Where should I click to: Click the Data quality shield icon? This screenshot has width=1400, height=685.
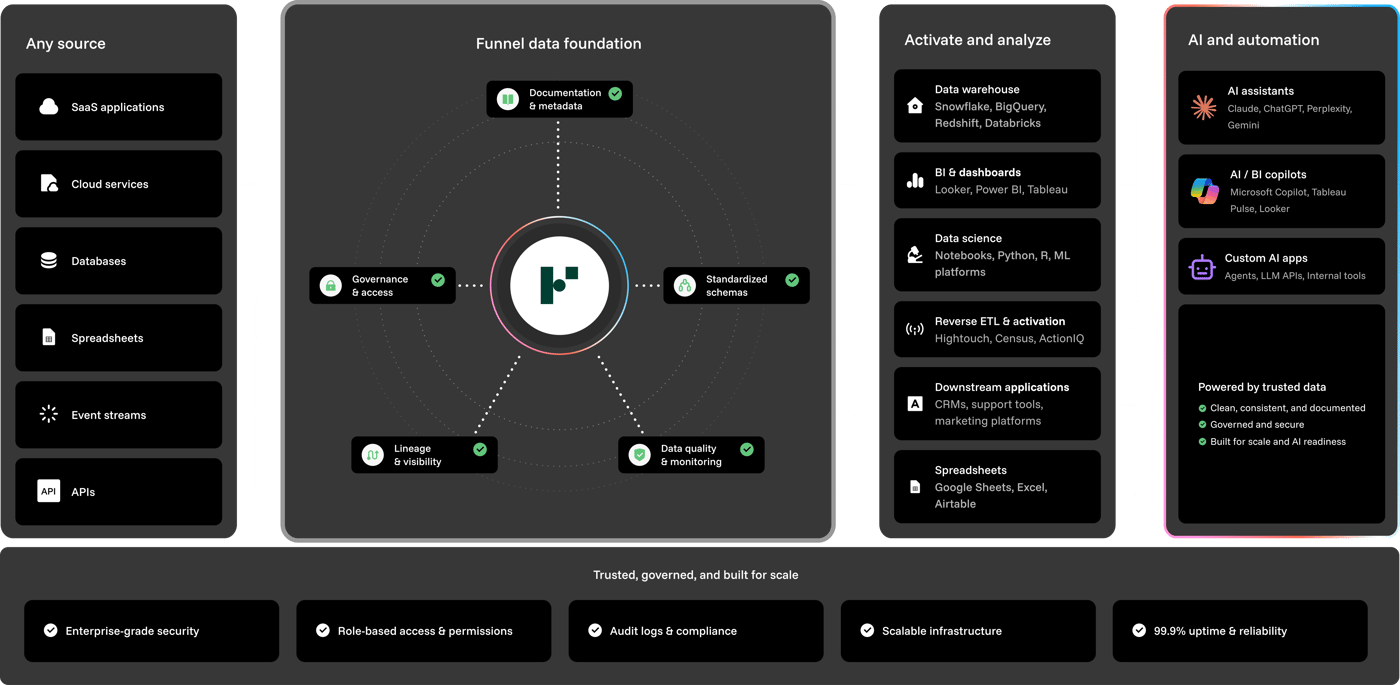(640, 455)
